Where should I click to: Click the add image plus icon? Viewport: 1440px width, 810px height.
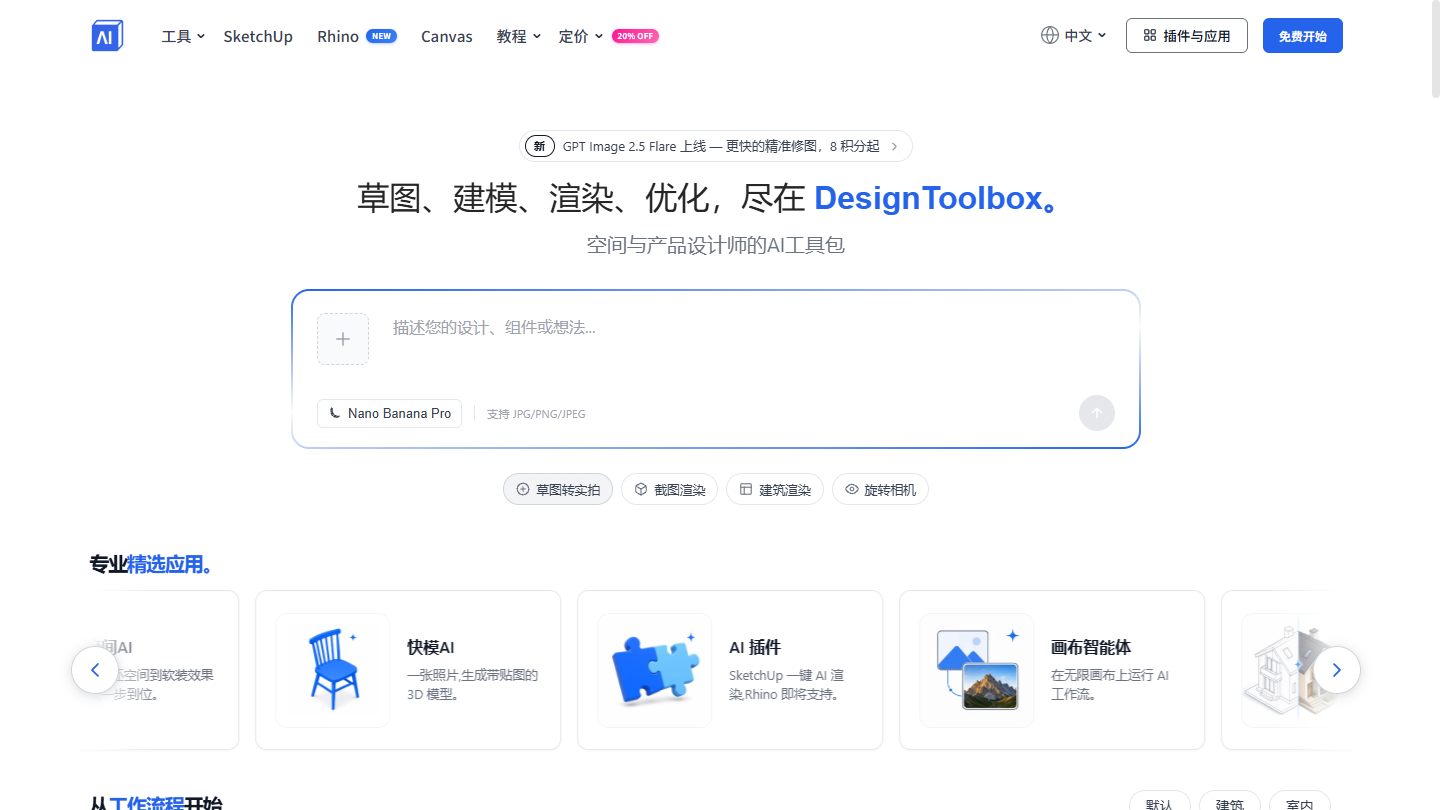click(x=343, y=339)
